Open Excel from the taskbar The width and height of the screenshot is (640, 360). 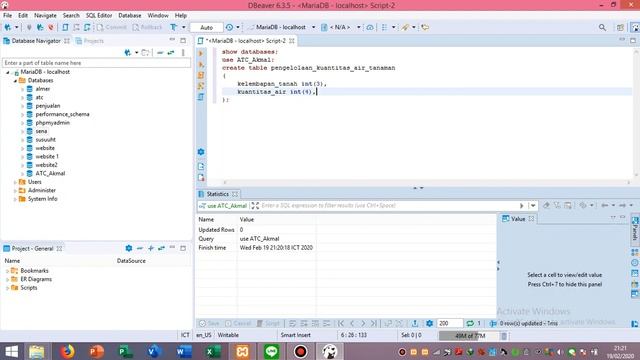pyautogui.click(x=213, y=351)
